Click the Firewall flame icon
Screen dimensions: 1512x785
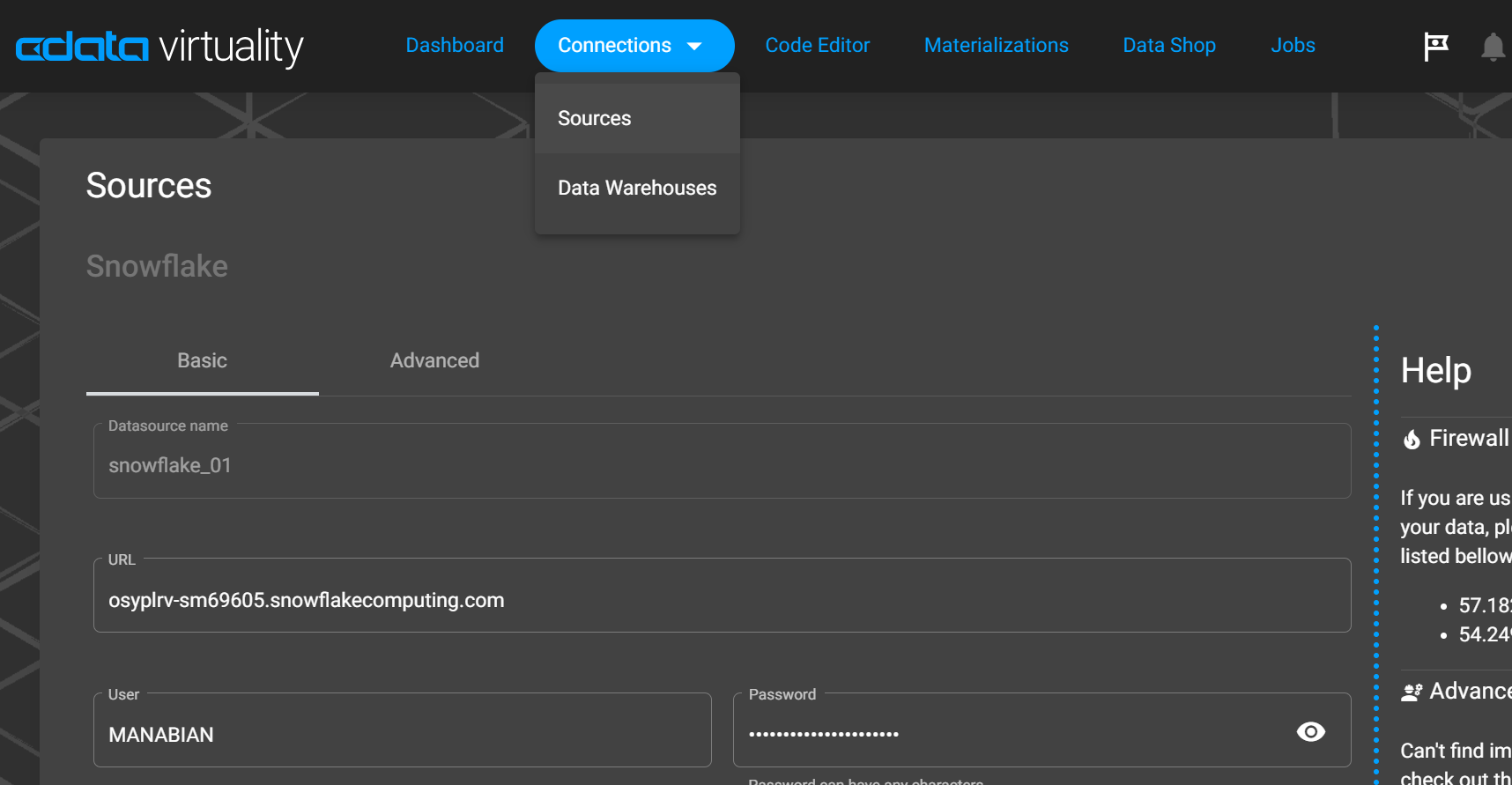[1412, 439]
